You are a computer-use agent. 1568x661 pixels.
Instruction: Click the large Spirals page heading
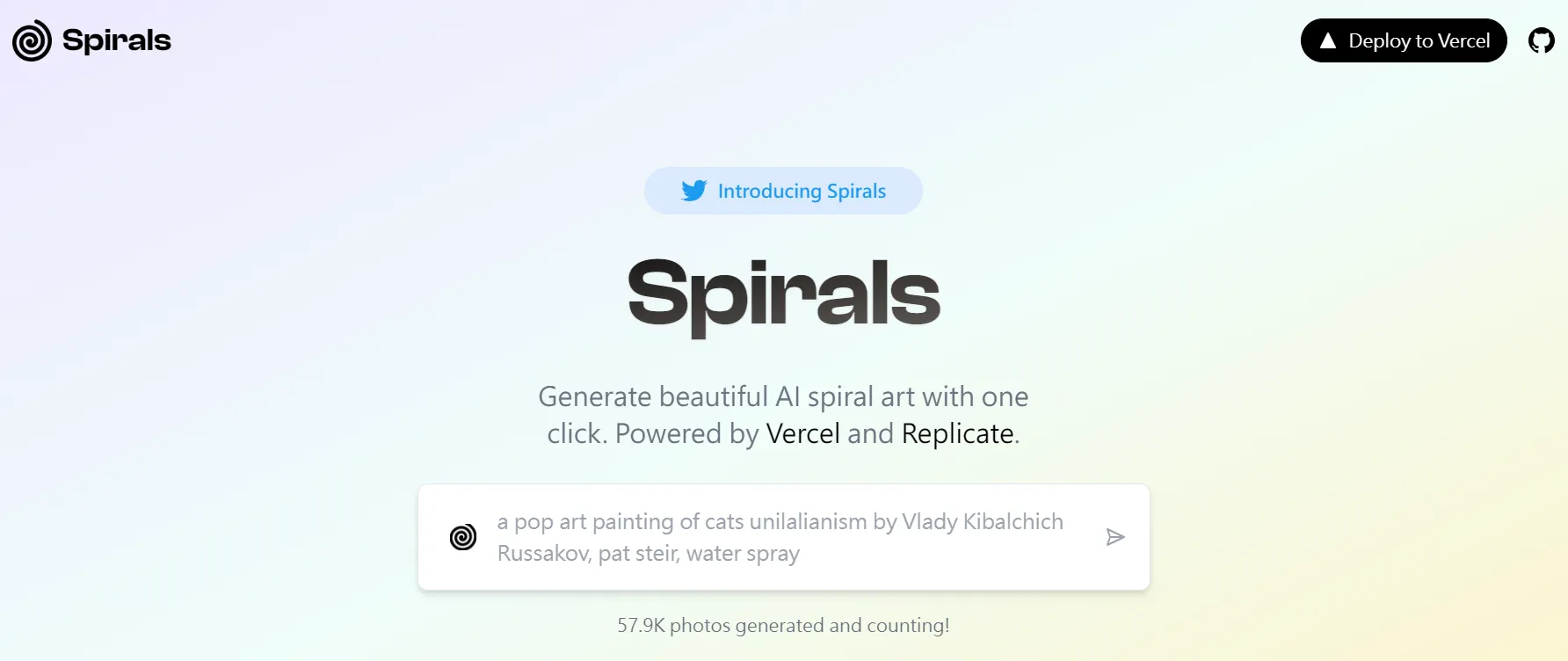[x=783, y=296]
